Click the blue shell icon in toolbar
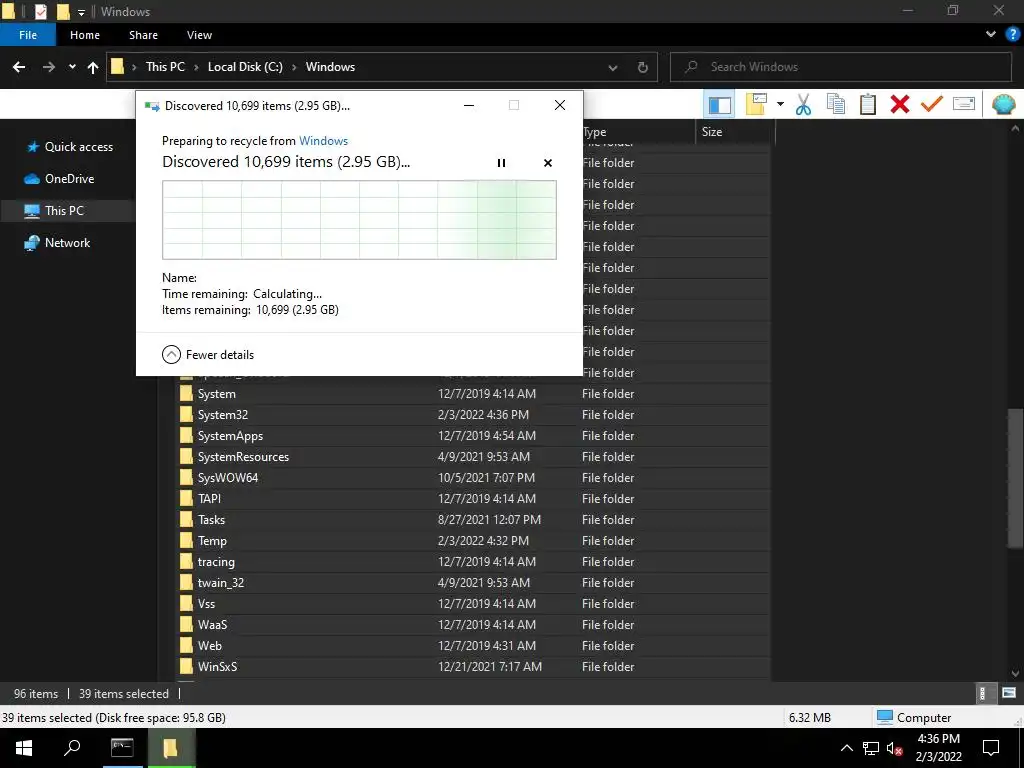This screenshot has width=1024, height=768. 1003,104
